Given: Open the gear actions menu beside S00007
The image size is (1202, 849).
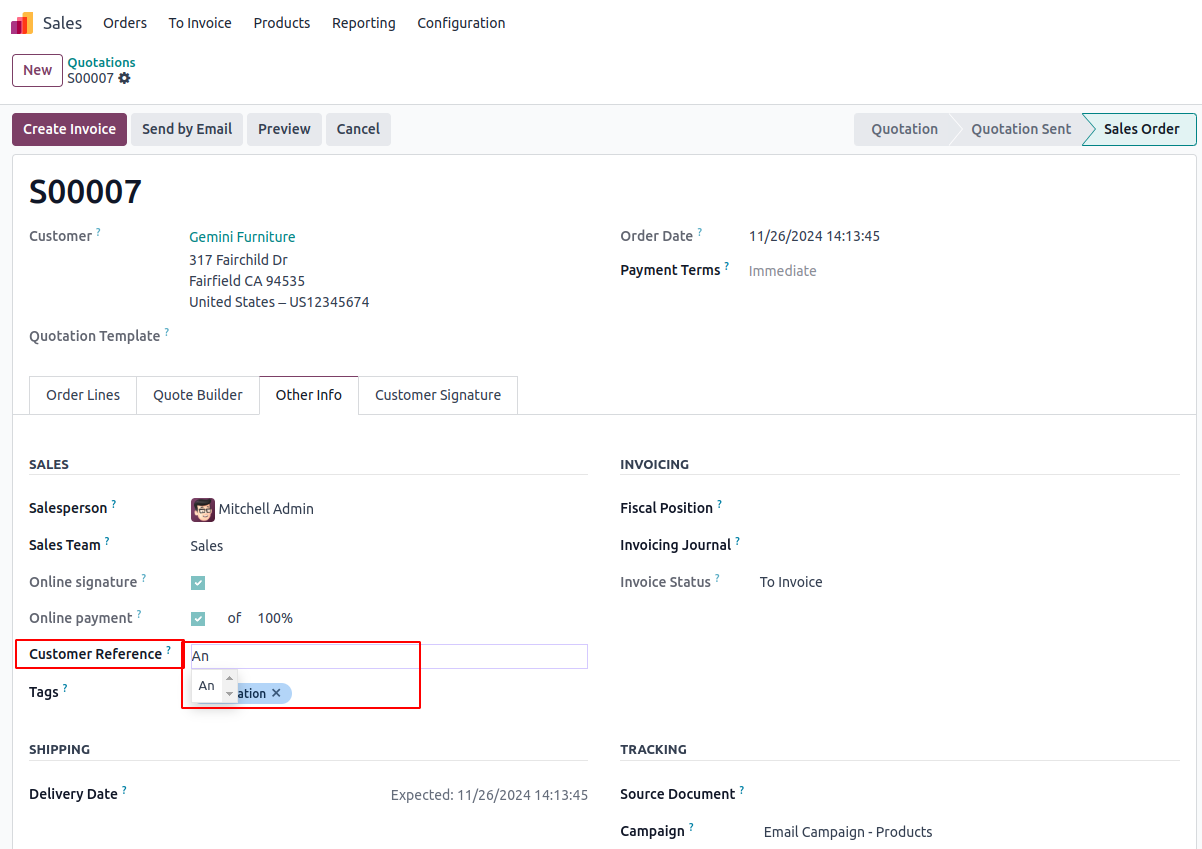Looking at the screenshot, I should (125, 78).
